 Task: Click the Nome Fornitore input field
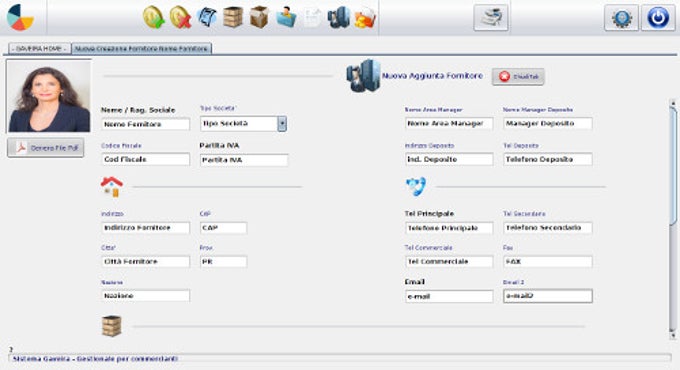tap(145, 124)
